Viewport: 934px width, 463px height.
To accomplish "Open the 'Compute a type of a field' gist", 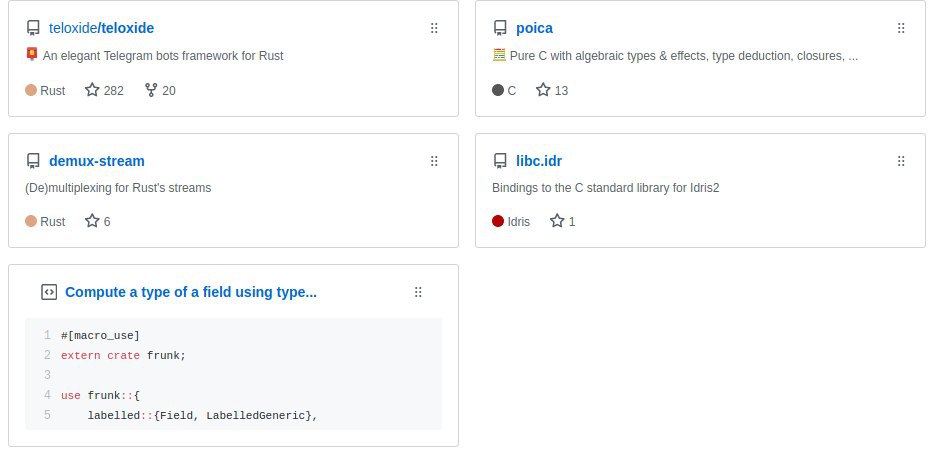I will click(191, 292).
